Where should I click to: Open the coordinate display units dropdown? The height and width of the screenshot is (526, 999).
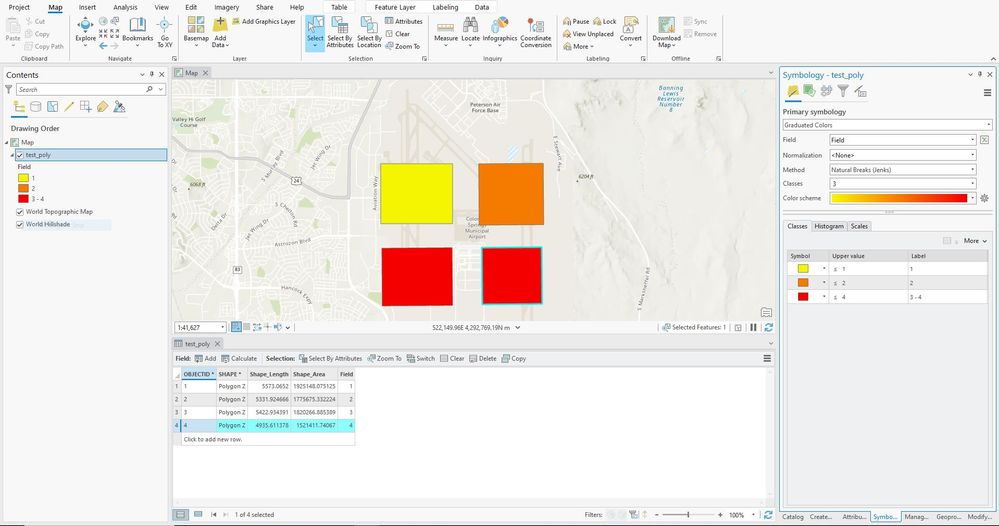(x=517, y=327)
